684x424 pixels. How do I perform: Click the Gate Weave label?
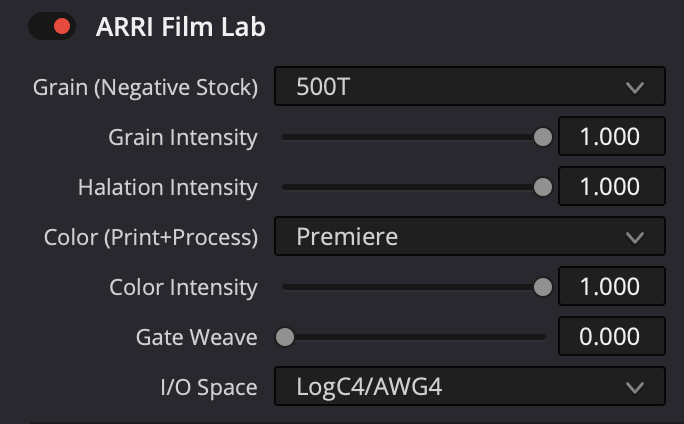197,337
